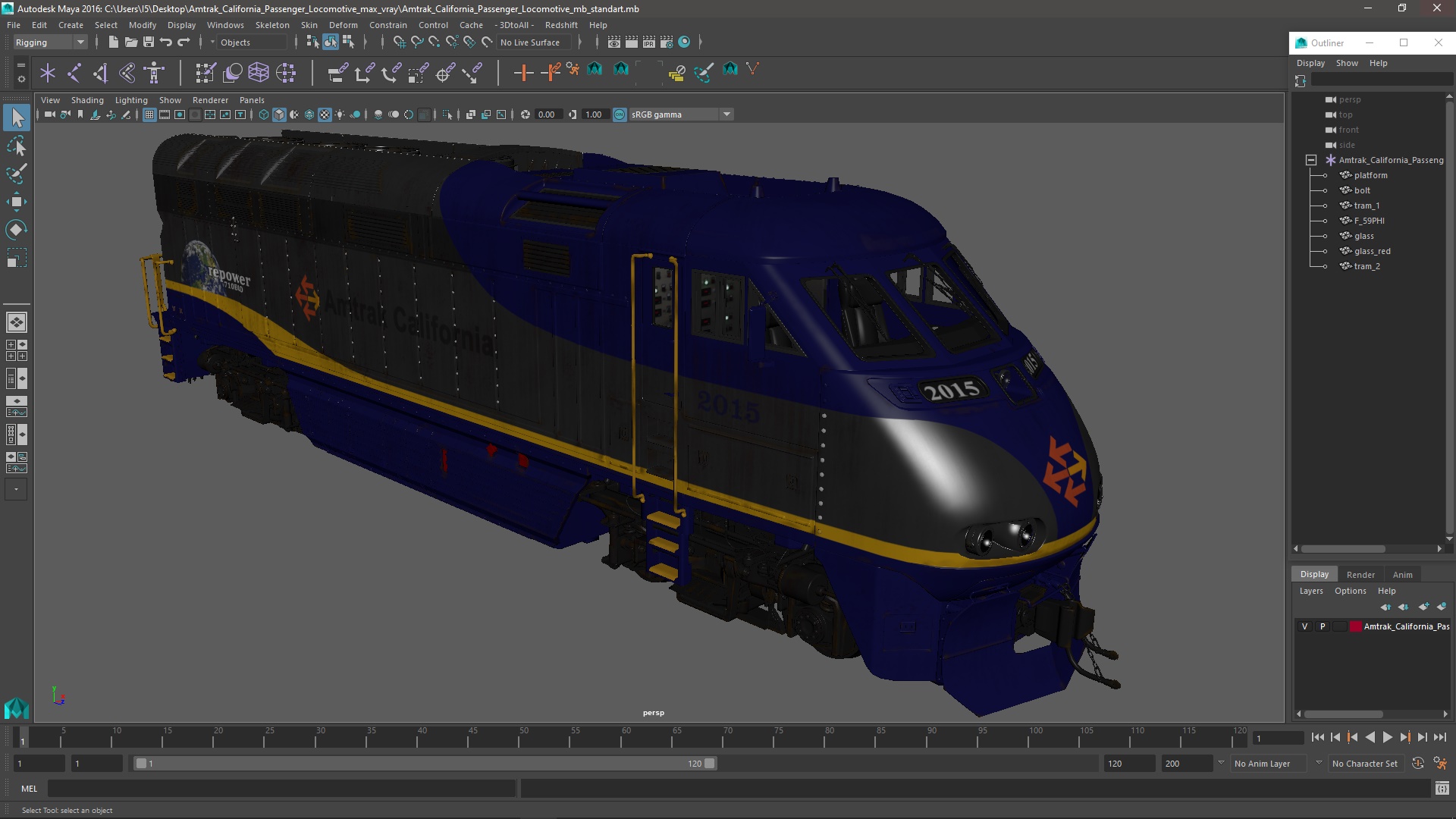
Task: Undo the last action
Action: (x=166, y=42)
